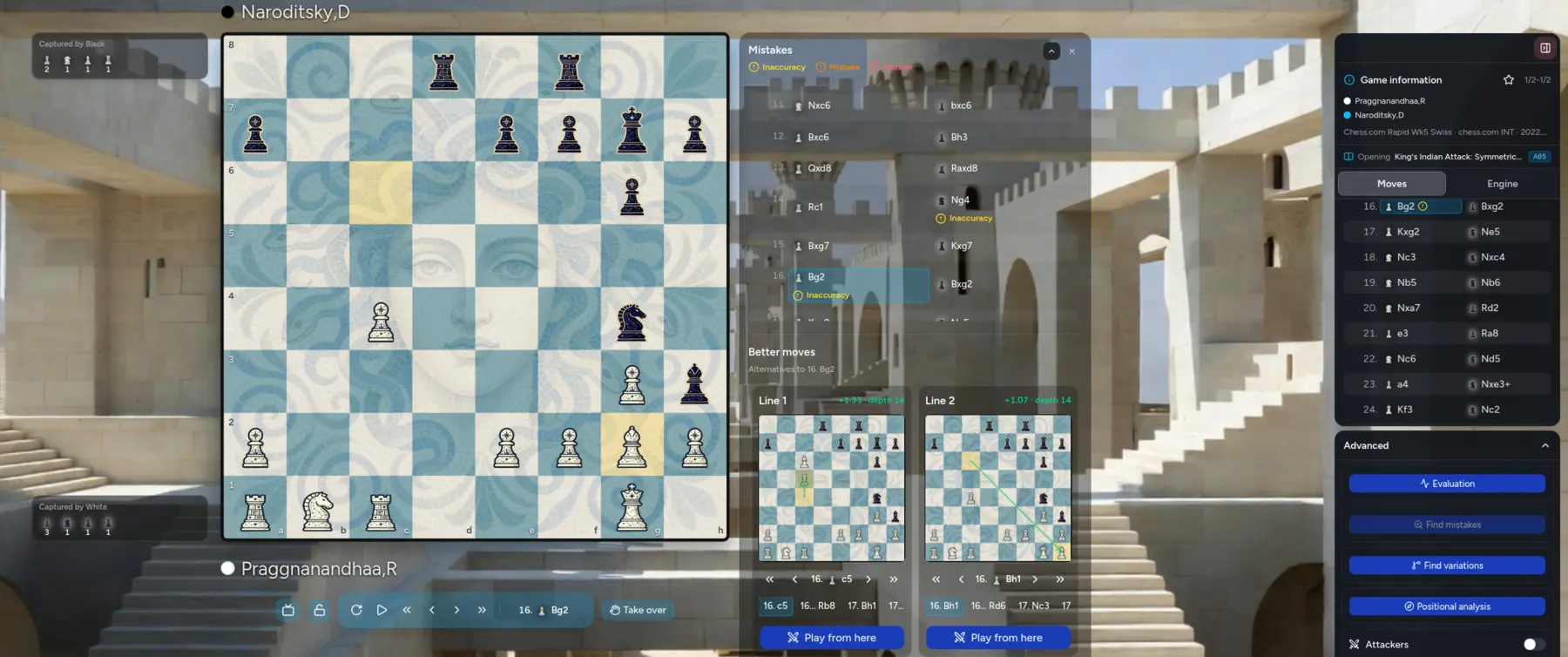
Task: Click the Take over button
Action: pos(638,610)
